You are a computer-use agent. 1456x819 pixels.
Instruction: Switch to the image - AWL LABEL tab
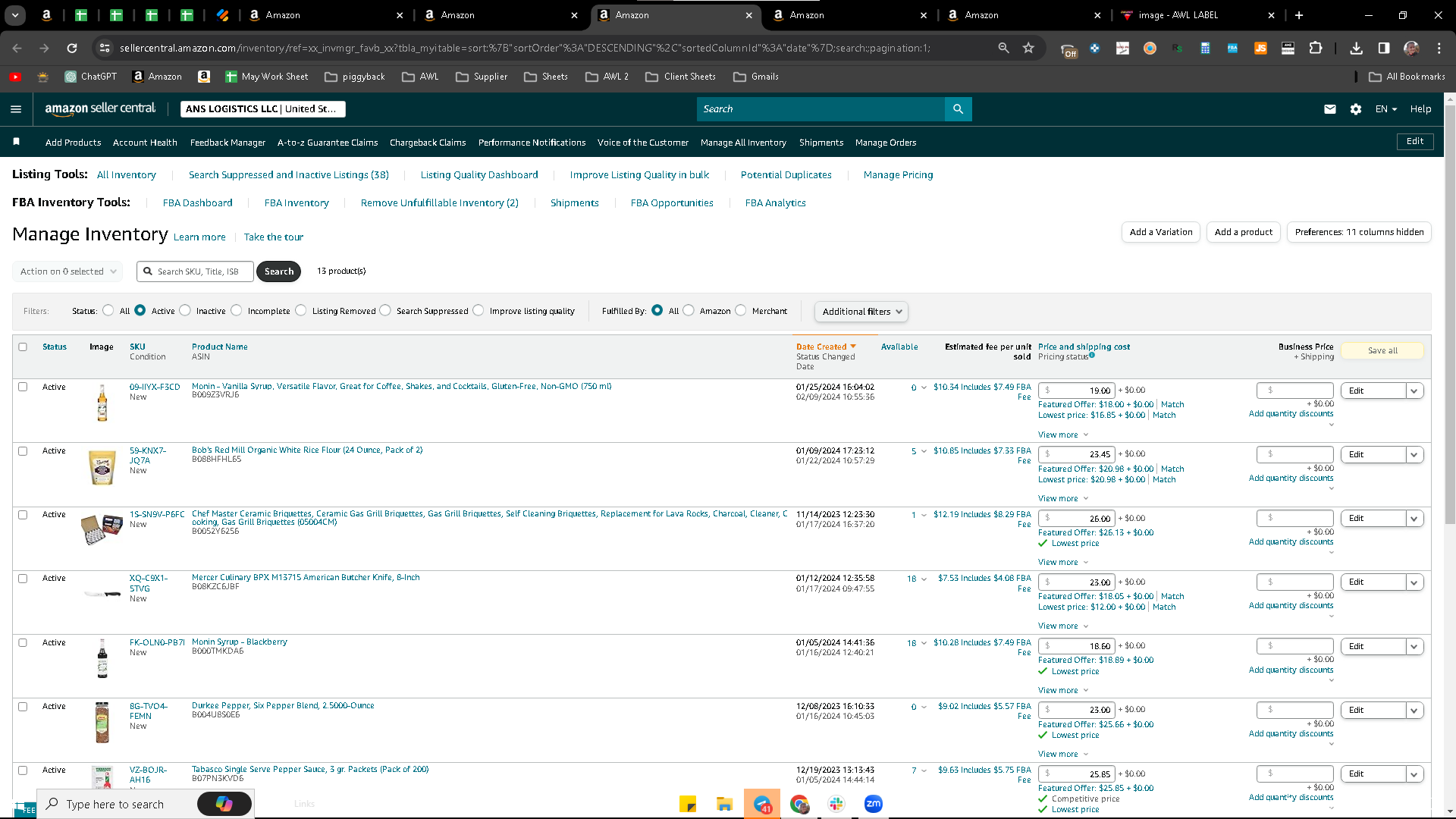point(1199,15)
